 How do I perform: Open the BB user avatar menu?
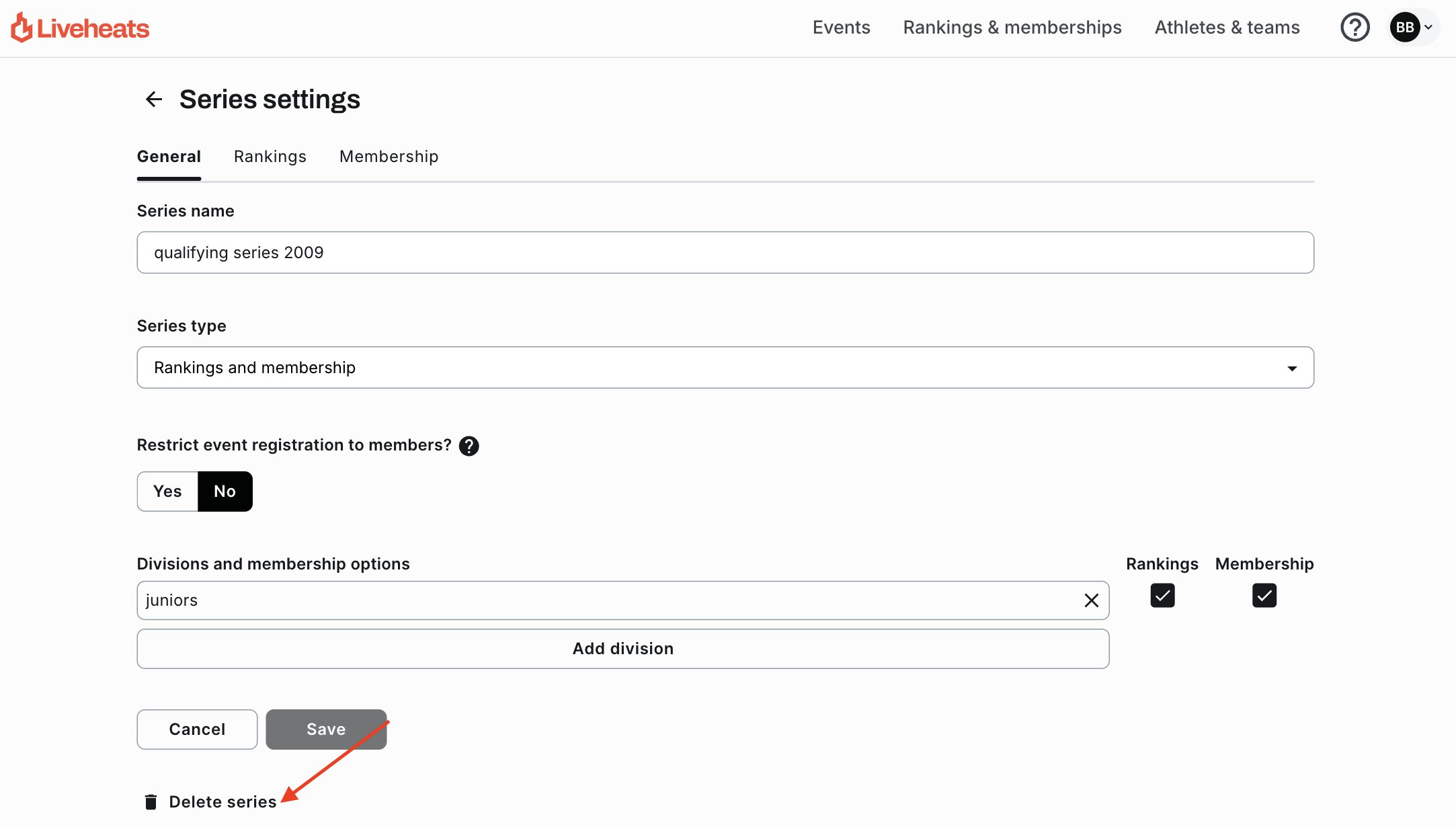(x=1414, y=28)
